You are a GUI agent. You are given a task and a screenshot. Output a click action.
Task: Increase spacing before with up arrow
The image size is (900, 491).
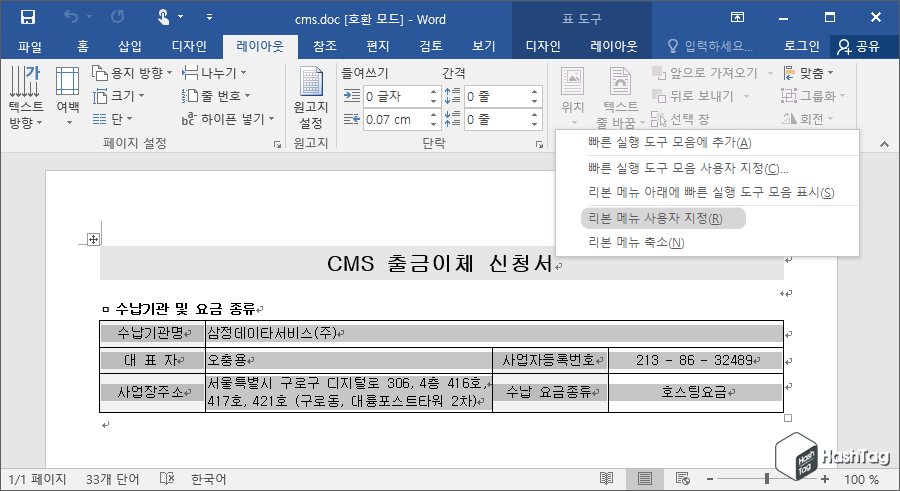click(x=534, y=92)
